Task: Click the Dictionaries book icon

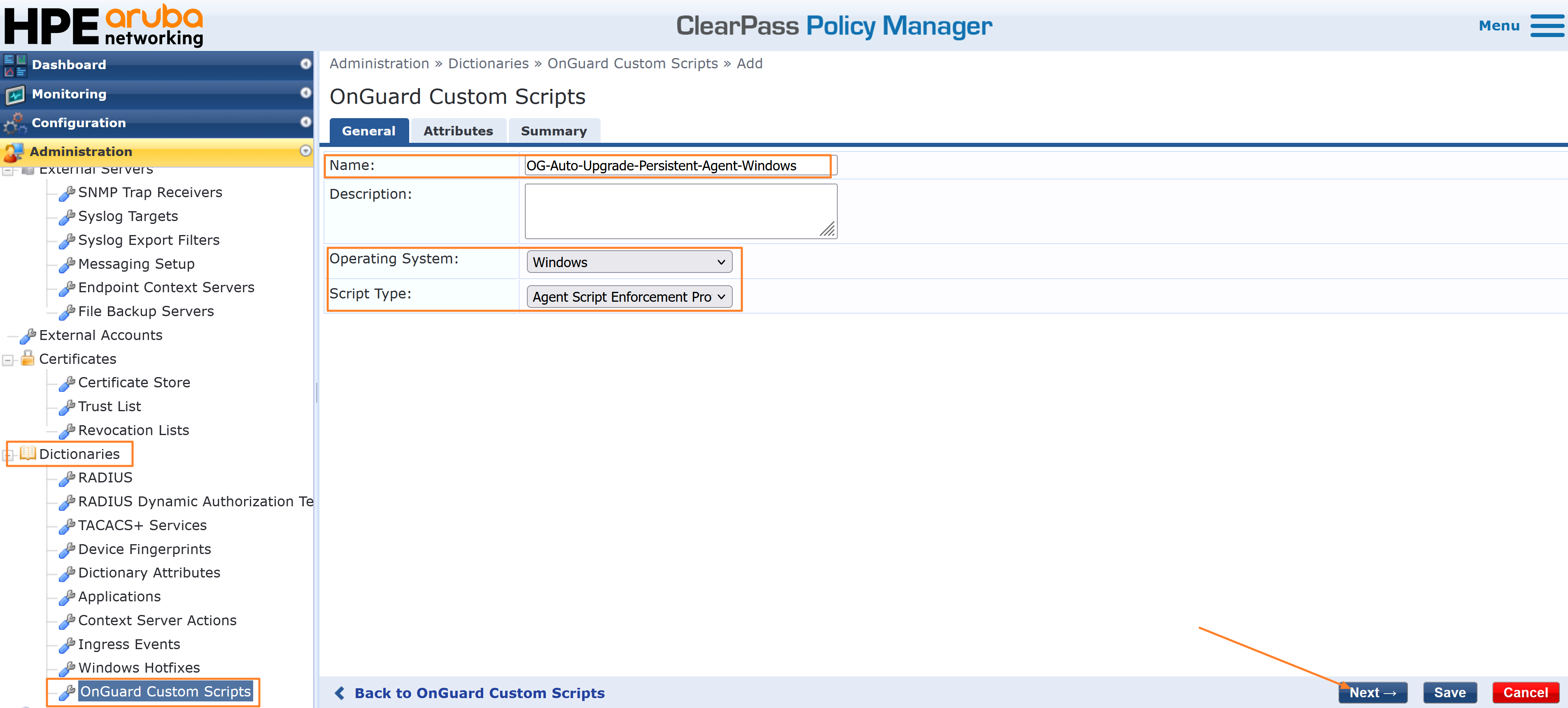Action: pyautogui.click(x=28, y=453)
